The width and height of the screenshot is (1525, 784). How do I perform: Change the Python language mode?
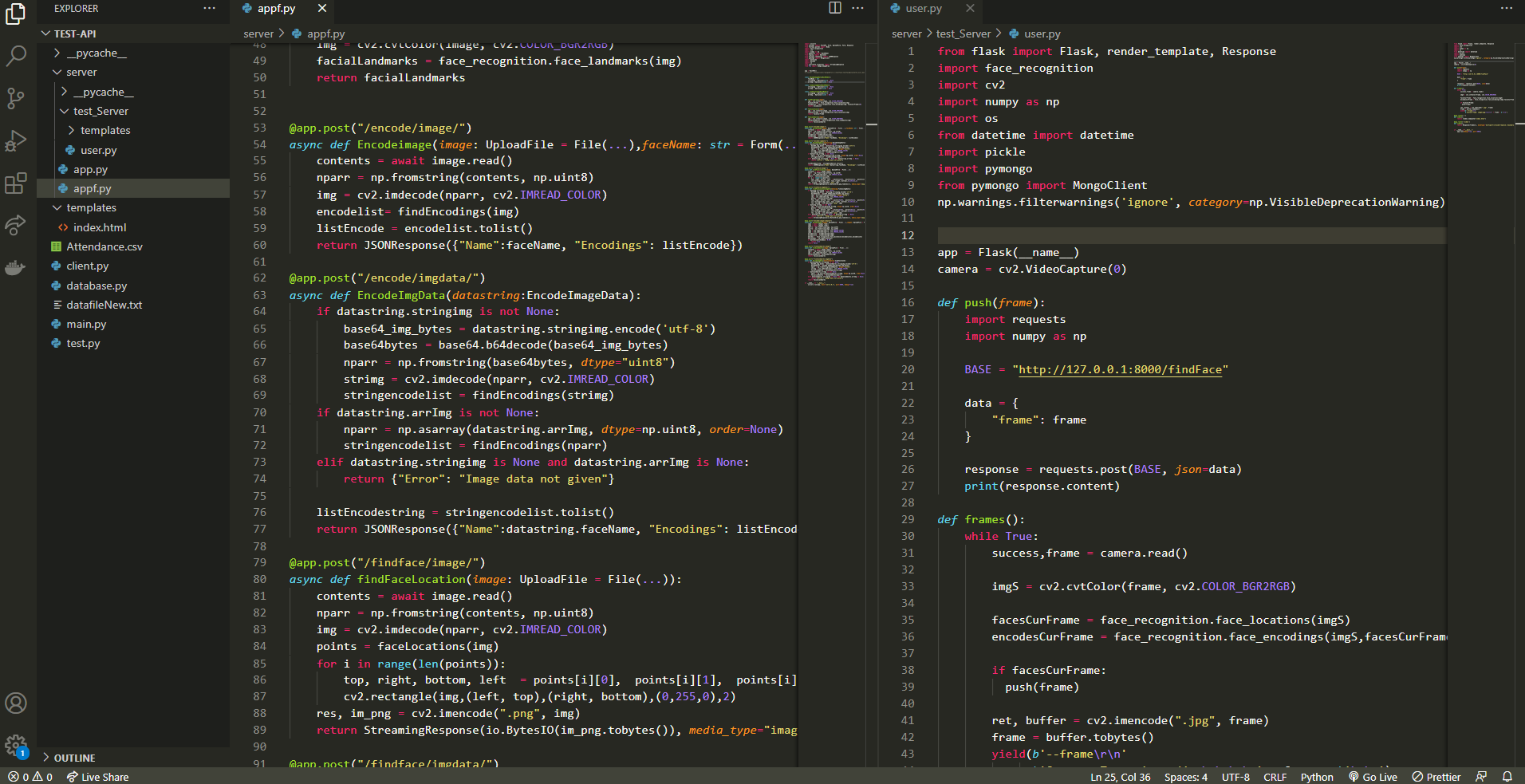pos(1317,777)
